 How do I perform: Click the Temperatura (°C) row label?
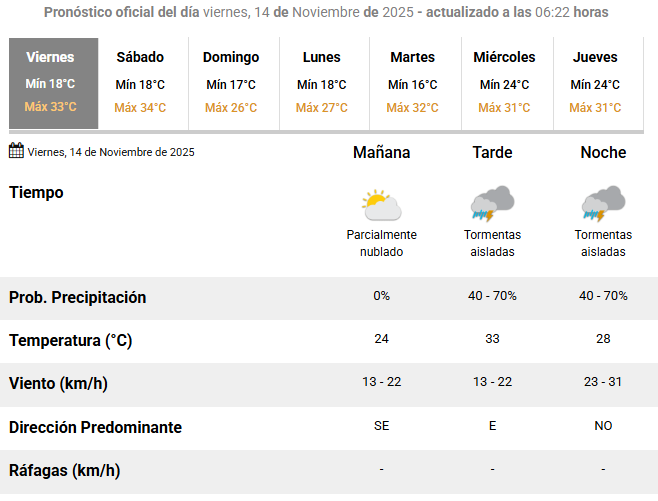pos(71,340)
